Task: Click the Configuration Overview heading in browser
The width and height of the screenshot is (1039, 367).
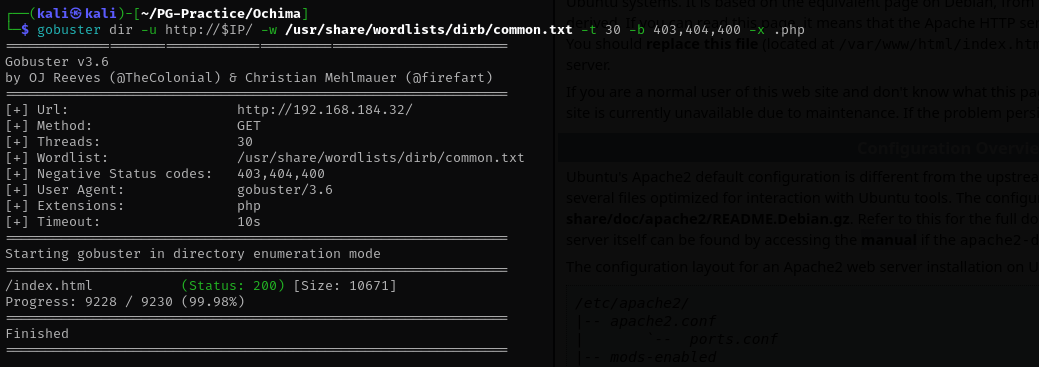Action: pyautogui.click(x=948, y=148)
